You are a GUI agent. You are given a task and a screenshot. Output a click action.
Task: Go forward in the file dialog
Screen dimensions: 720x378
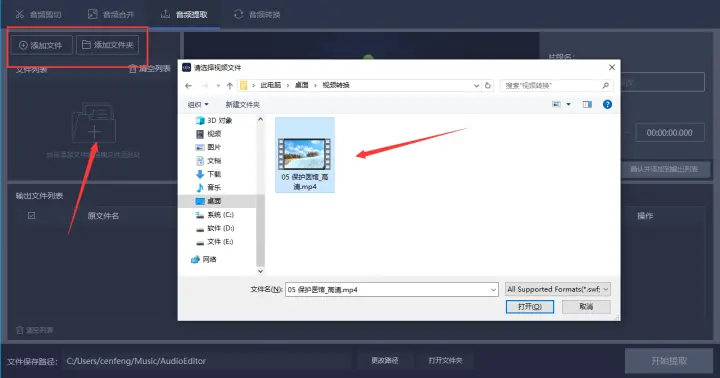(205, 85)
